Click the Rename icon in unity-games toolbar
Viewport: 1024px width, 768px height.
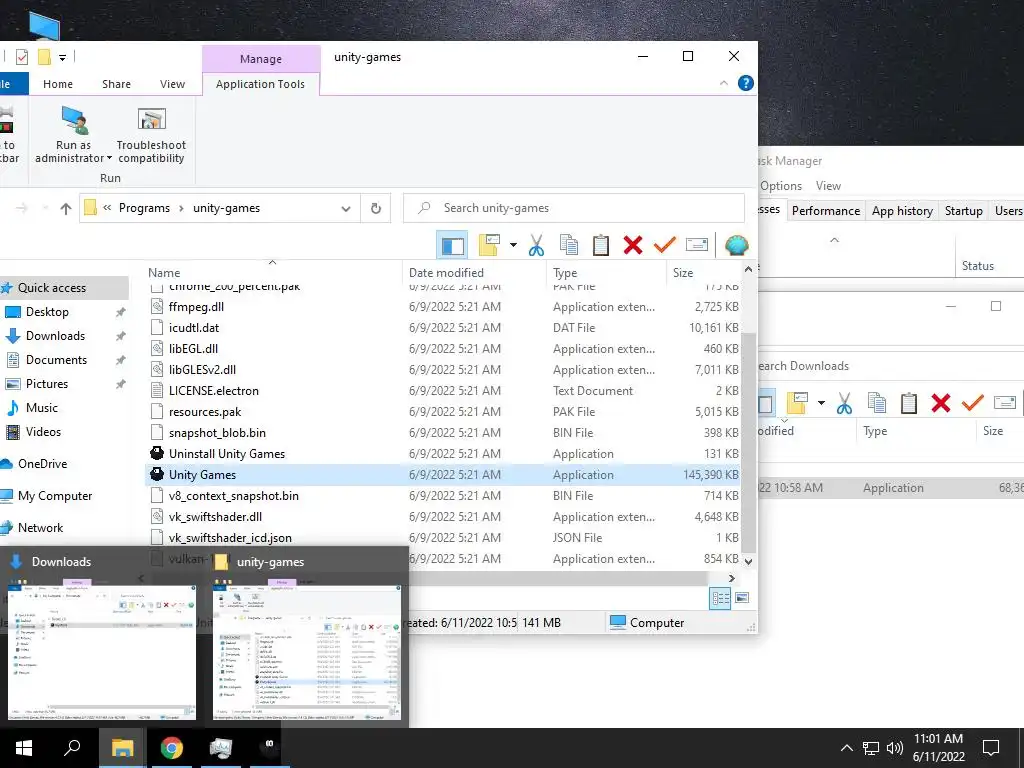[x=697, y=245]
